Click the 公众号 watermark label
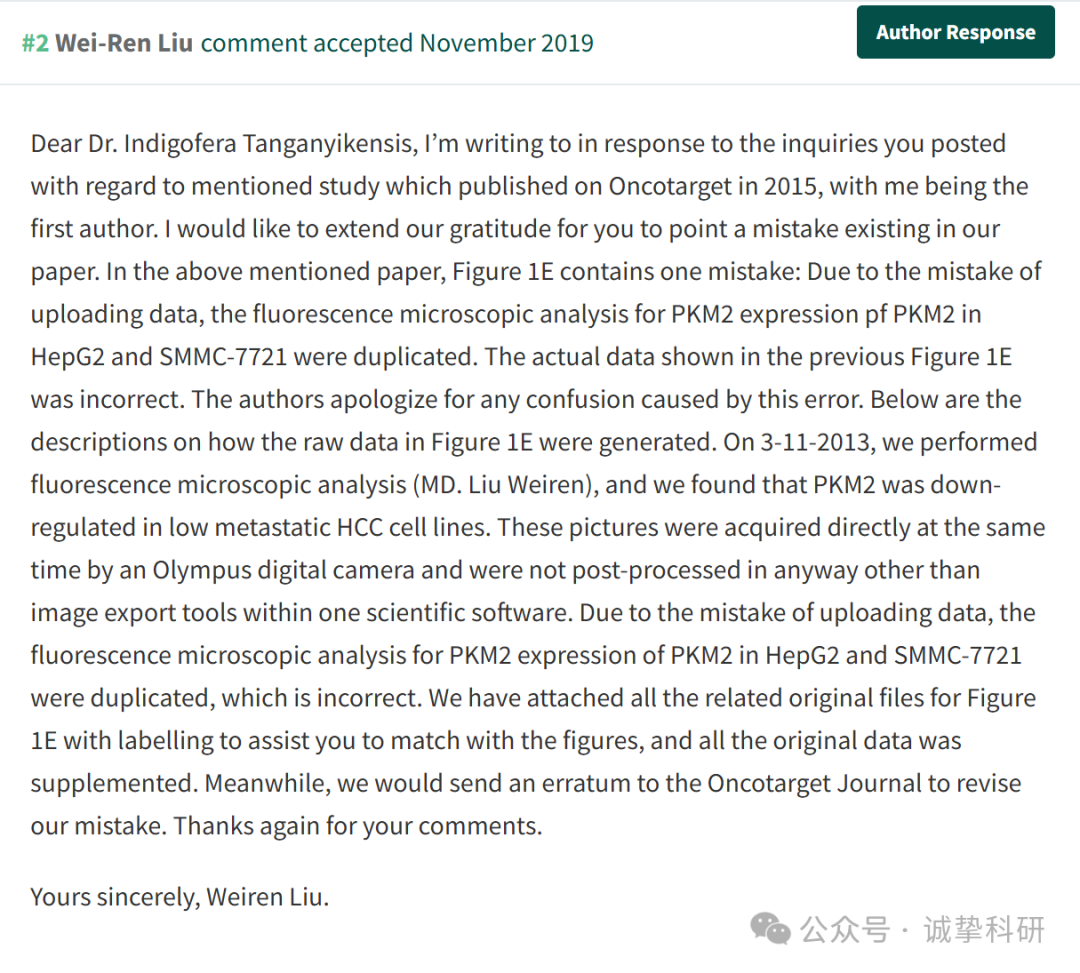The height and width of the screenshot is (973, 1080). click(844, 930)
